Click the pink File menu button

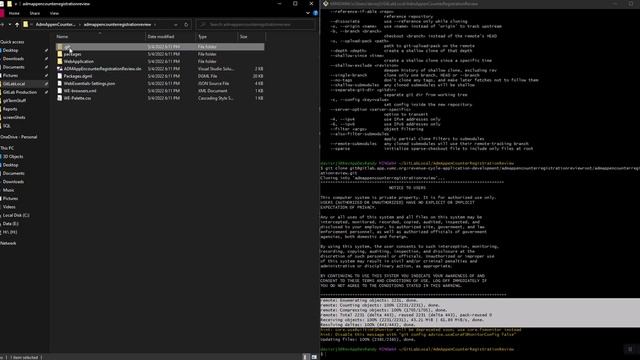[x=2, y=13]
